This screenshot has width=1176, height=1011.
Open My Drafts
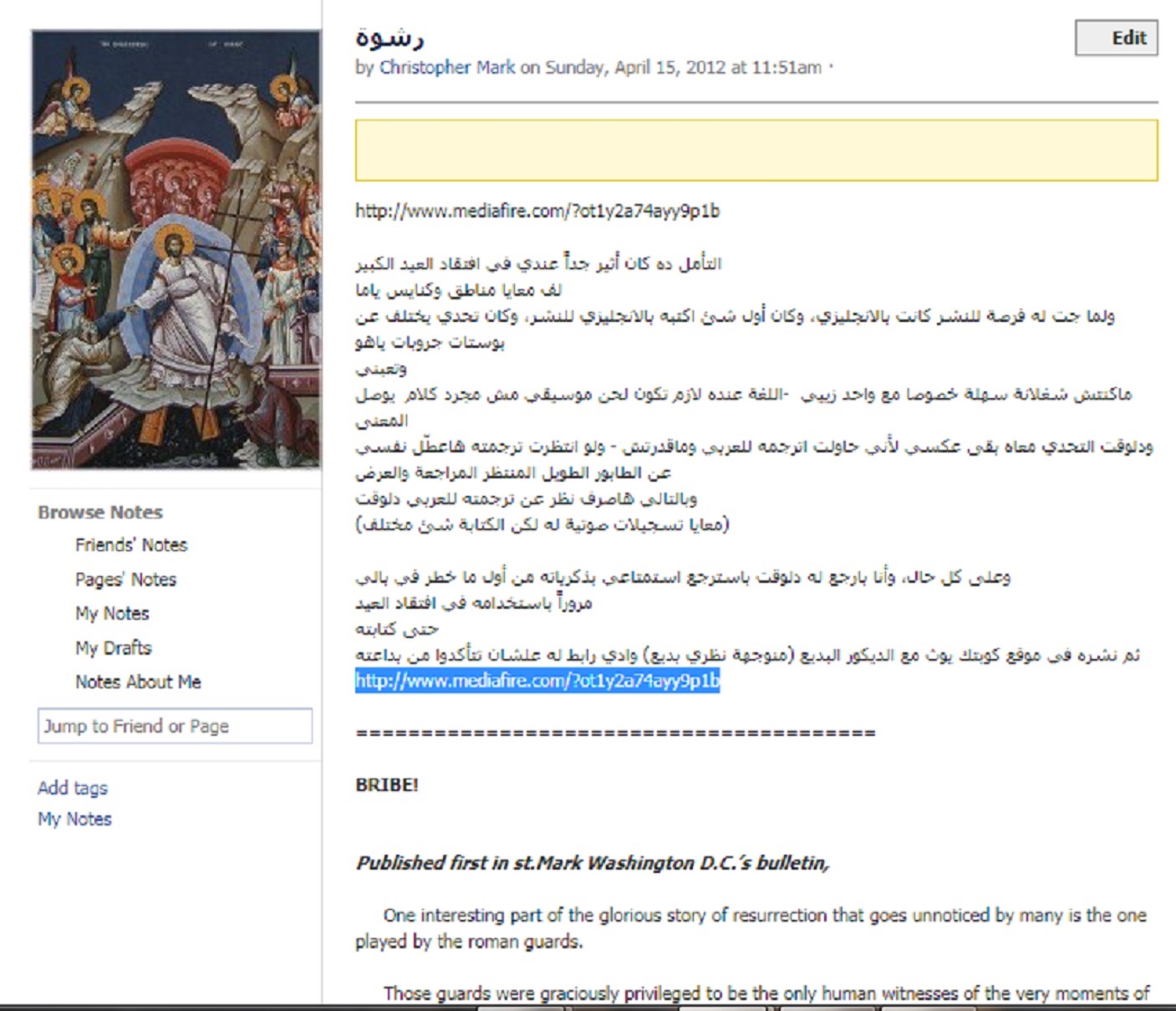coord(113,648)
